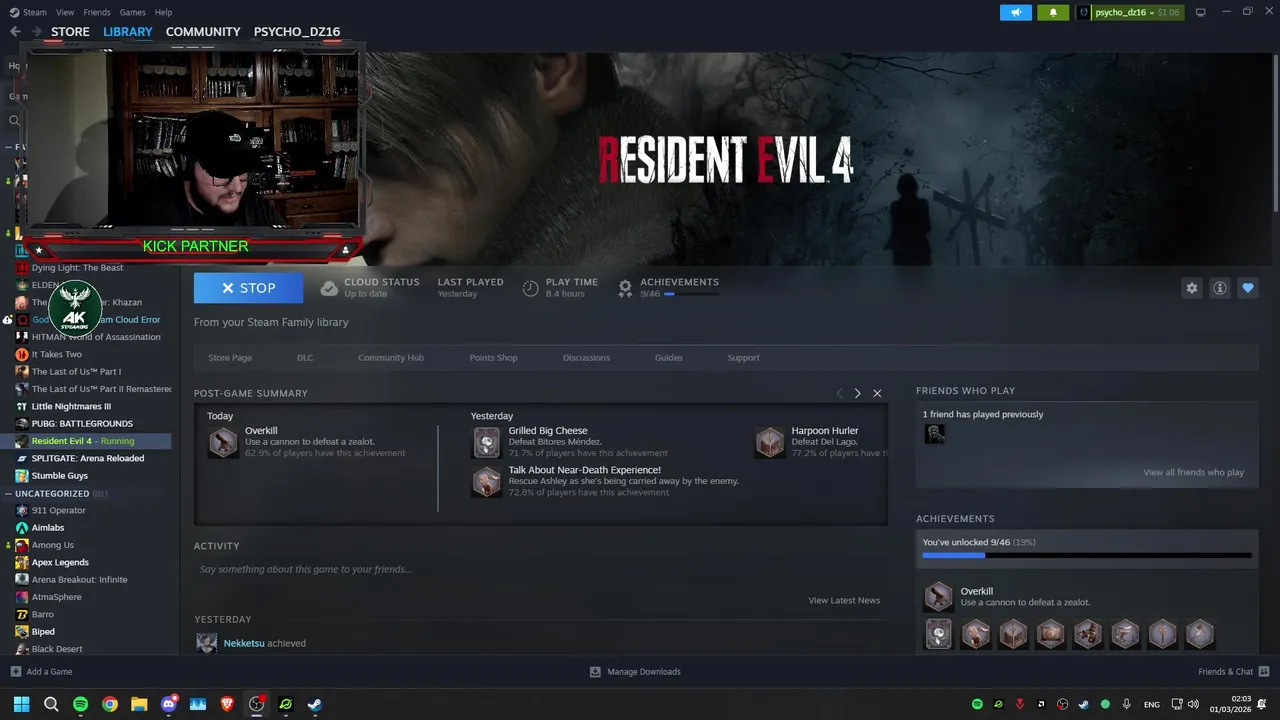This screenshot has height=720, width=1280.
Task: Select PUBG: BATTLEGROUNDS in library
Action: tap(82, 423)
